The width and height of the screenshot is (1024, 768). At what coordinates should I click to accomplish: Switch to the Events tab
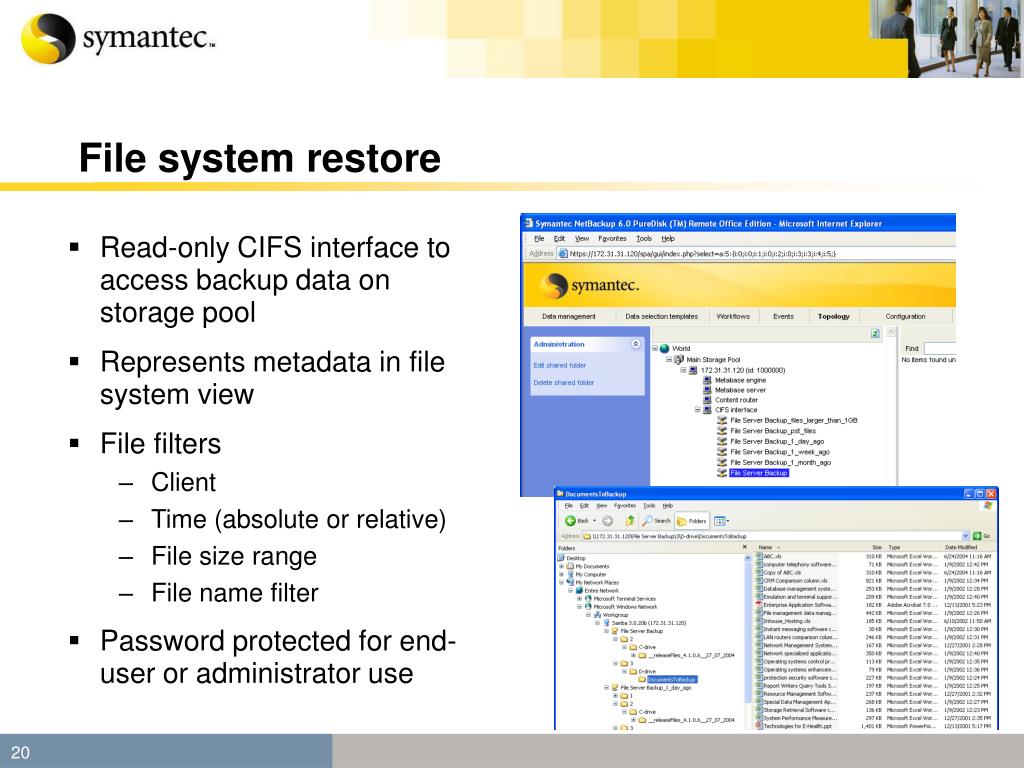[x=783, y=316]
